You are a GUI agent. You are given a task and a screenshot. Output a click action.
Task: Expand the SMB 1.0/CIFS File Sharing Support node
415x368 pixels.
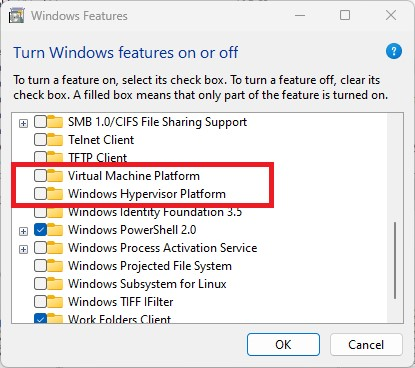[23, 123]
